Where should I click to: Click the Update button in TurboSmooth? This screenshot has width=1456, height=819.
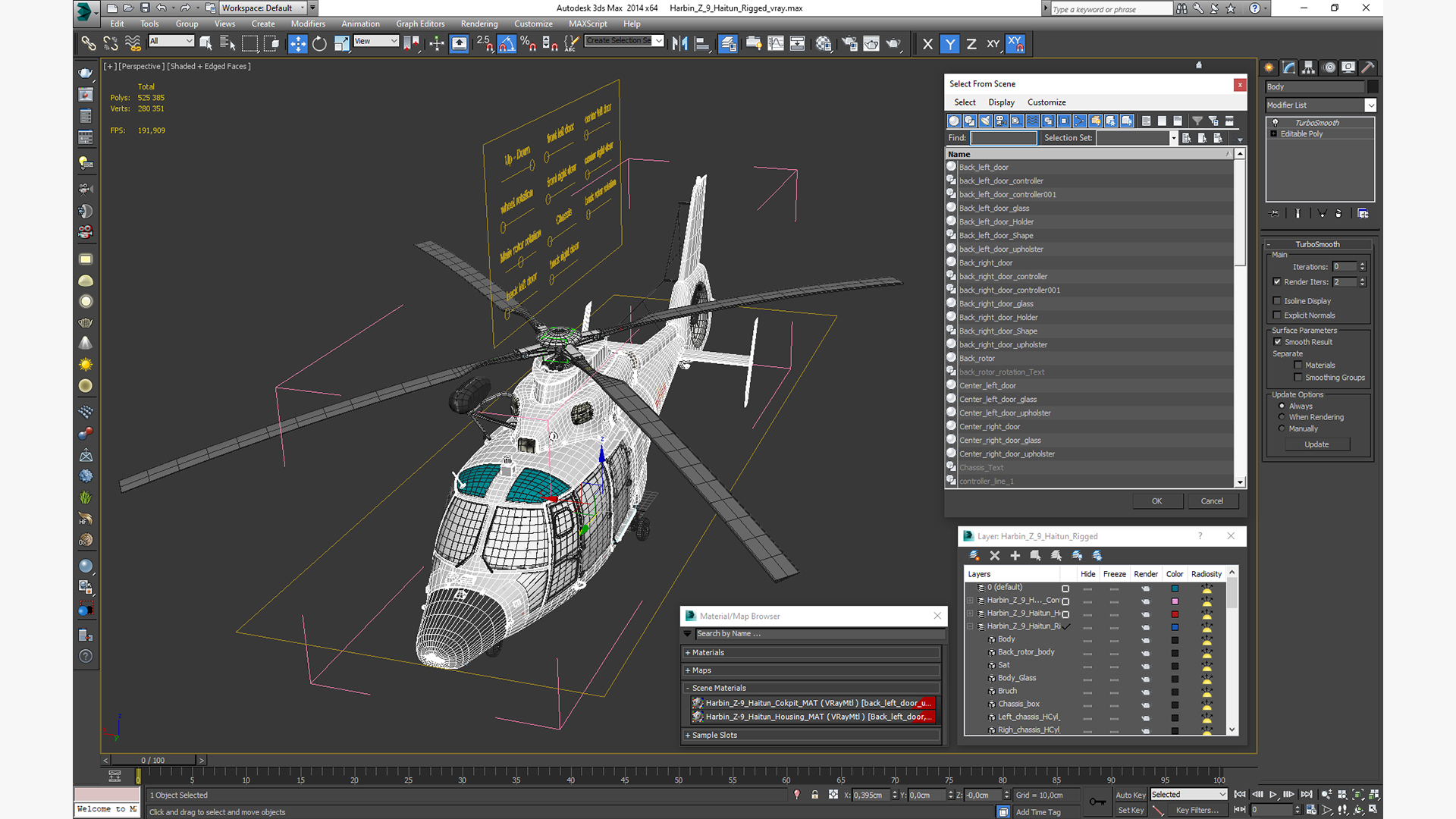(1316, 445)
